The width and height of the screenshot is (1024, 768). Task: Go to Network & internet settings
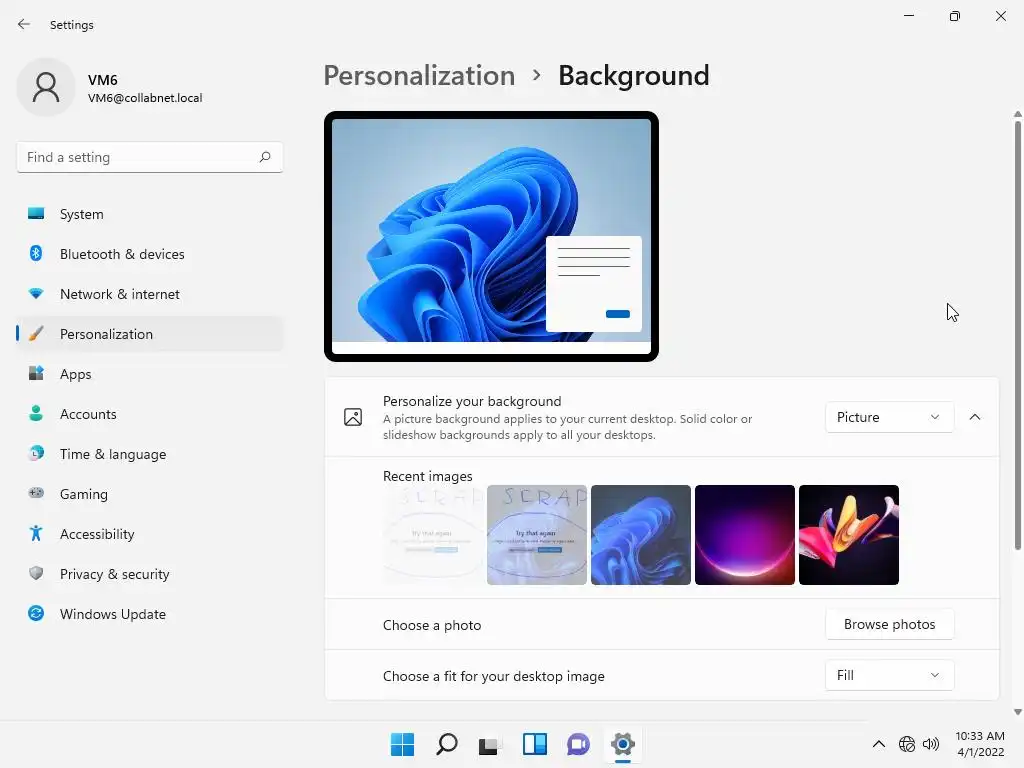150,294
